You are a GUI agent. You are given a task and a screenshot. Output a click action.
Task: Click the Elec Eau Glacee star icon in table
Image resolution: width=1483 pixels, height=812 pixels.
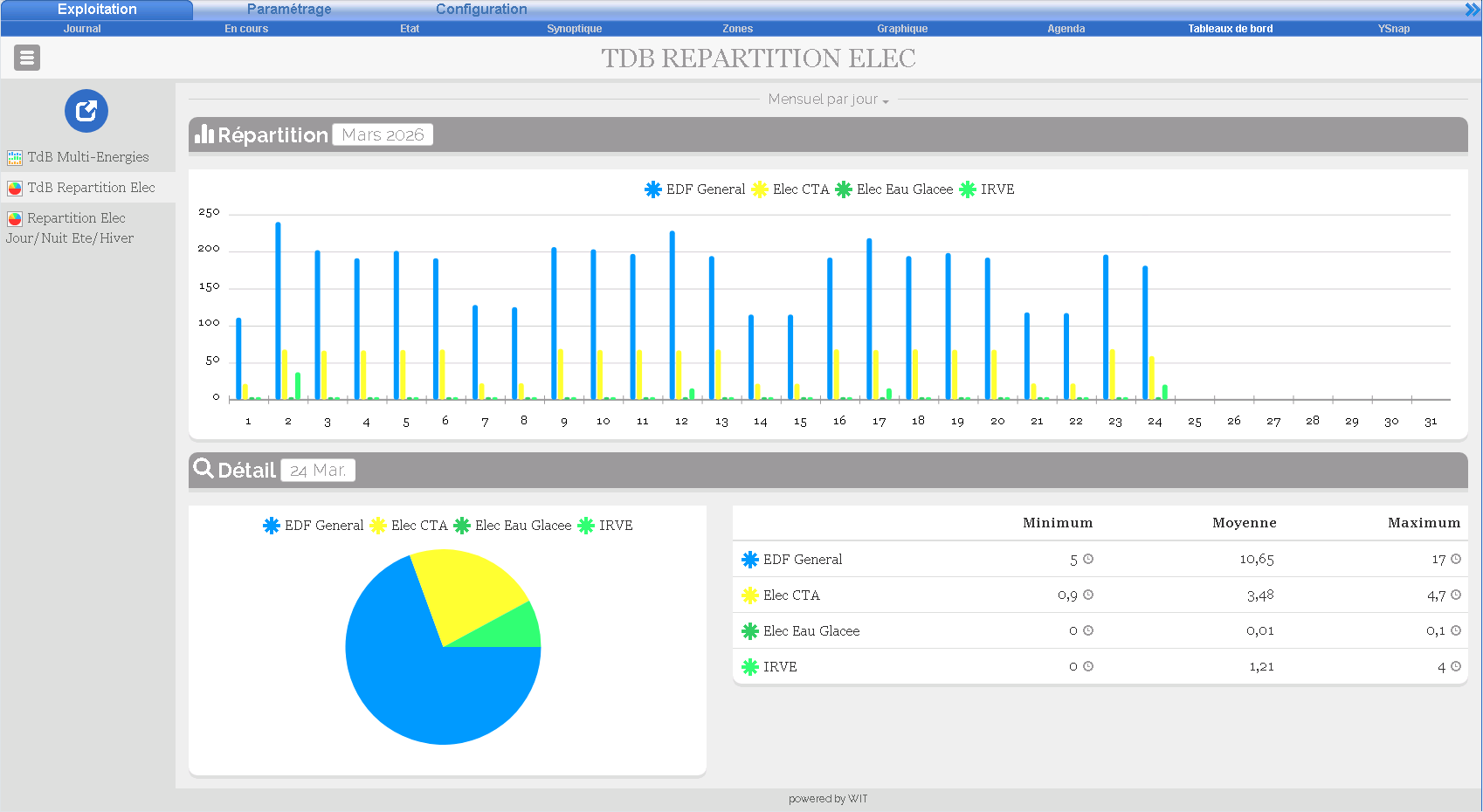point(750,631)
